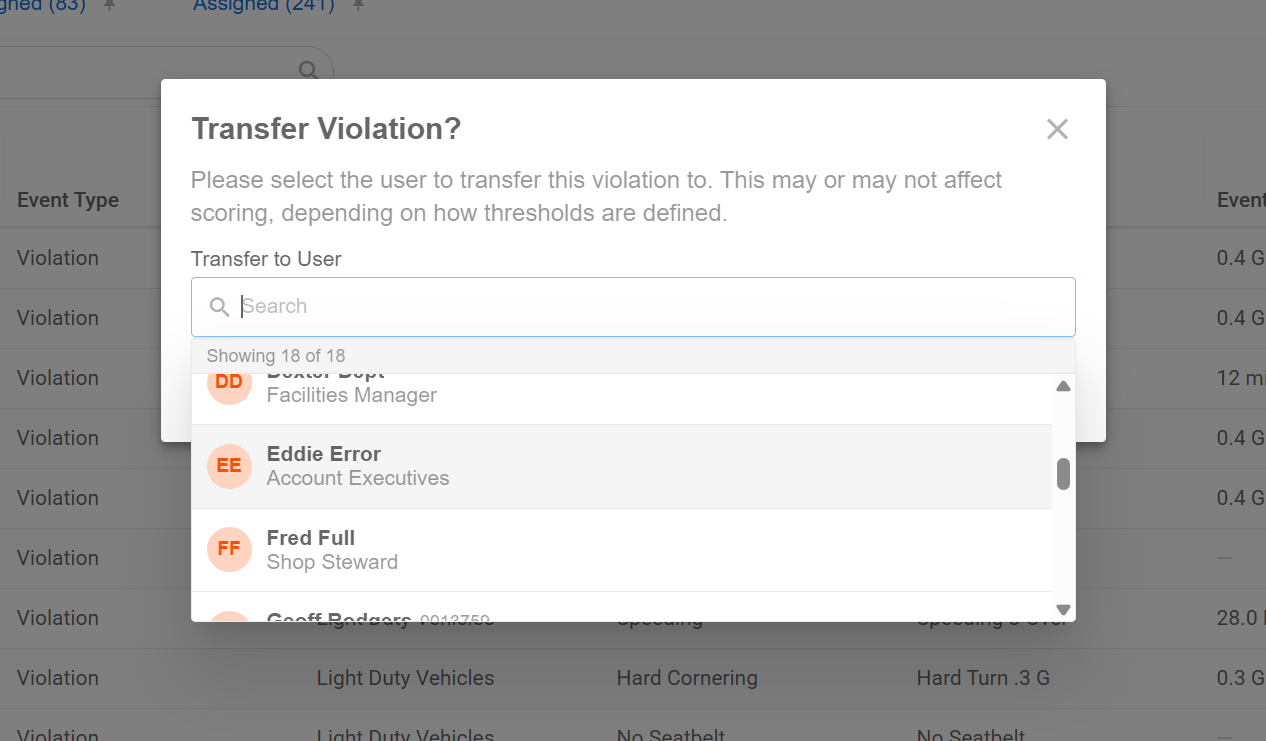Select the EE avatar for Eddie Error
Image resolution: width=1266 pixels, height=741 pixels.
pyautogui.click(x=229, y=466)
